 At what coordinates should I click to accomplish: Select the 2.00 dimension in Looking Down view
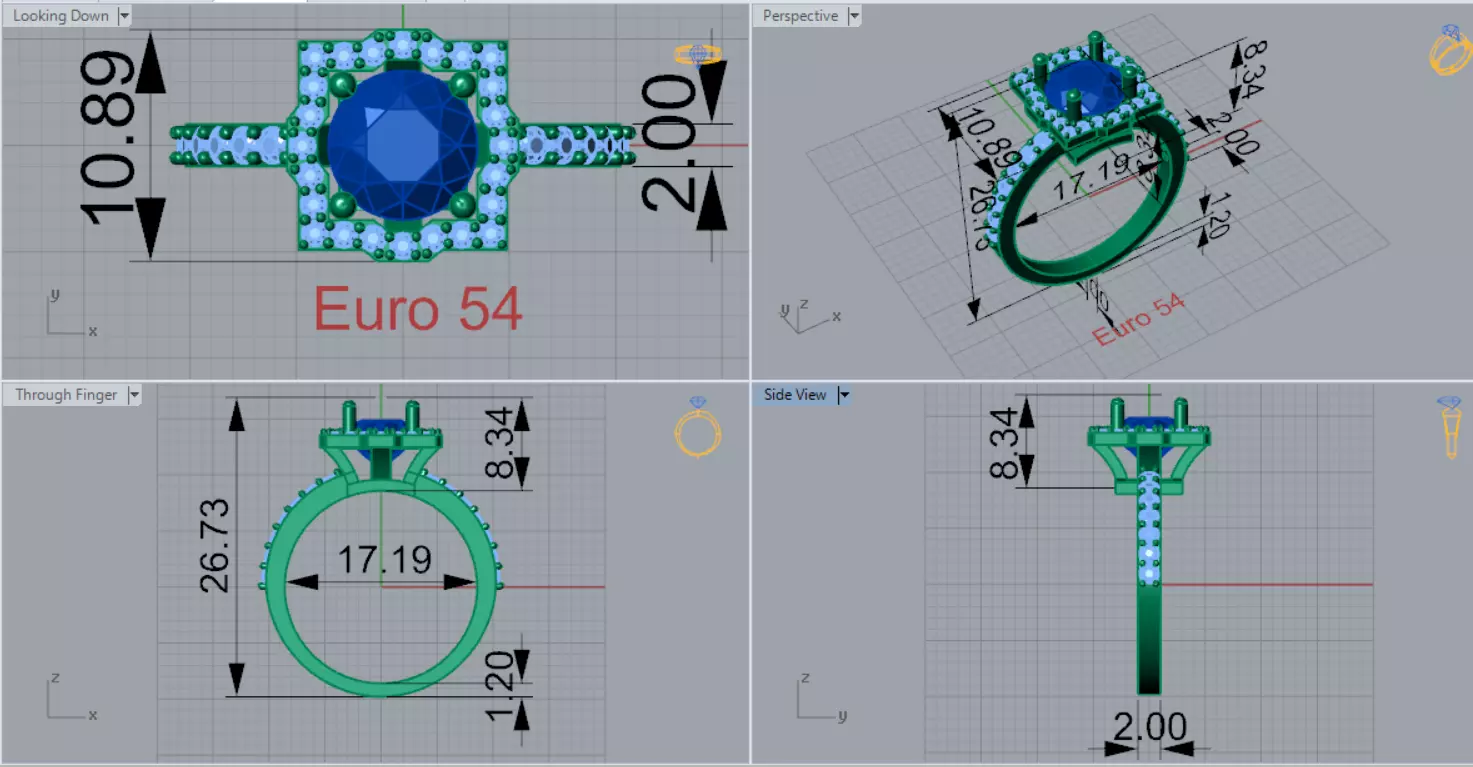[669, 144]
